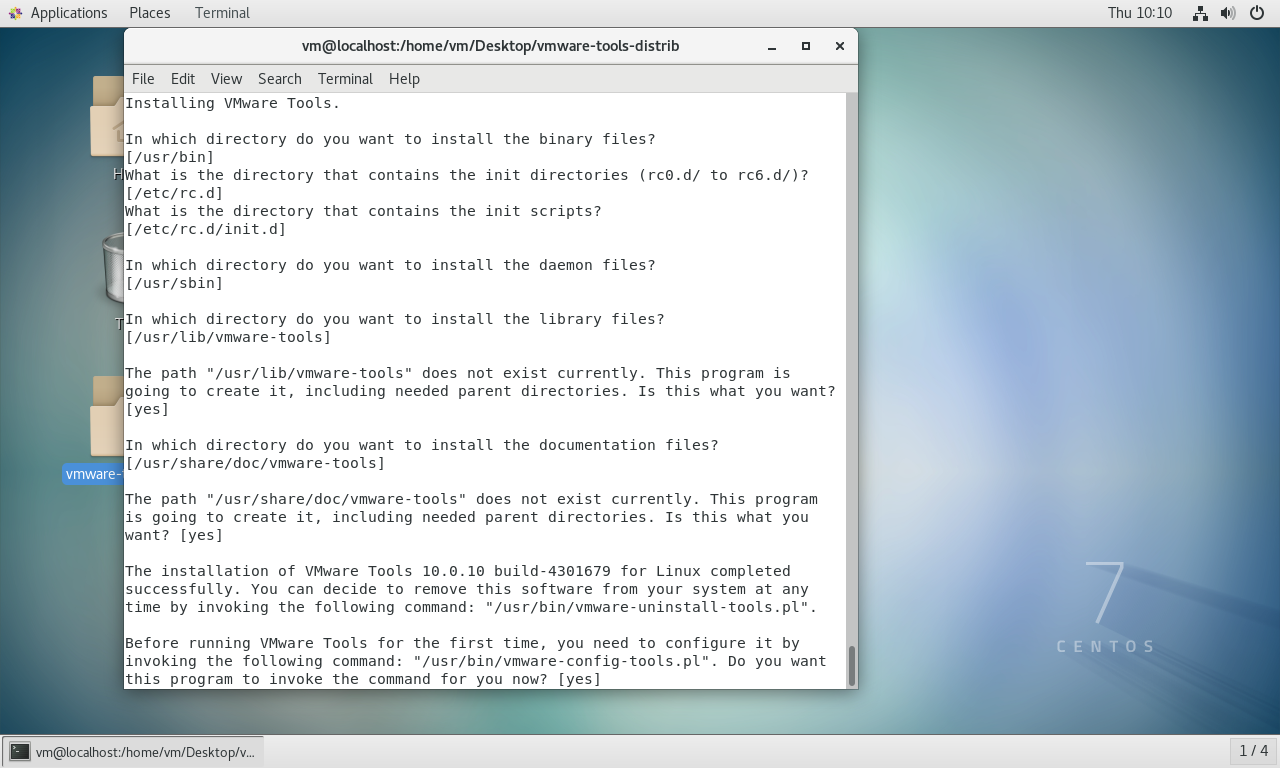Click the "[/usr/lib/vmware-tools]" default text
Screen dimensions: 1280x768
pyautogui.click(x=228, y=337)
